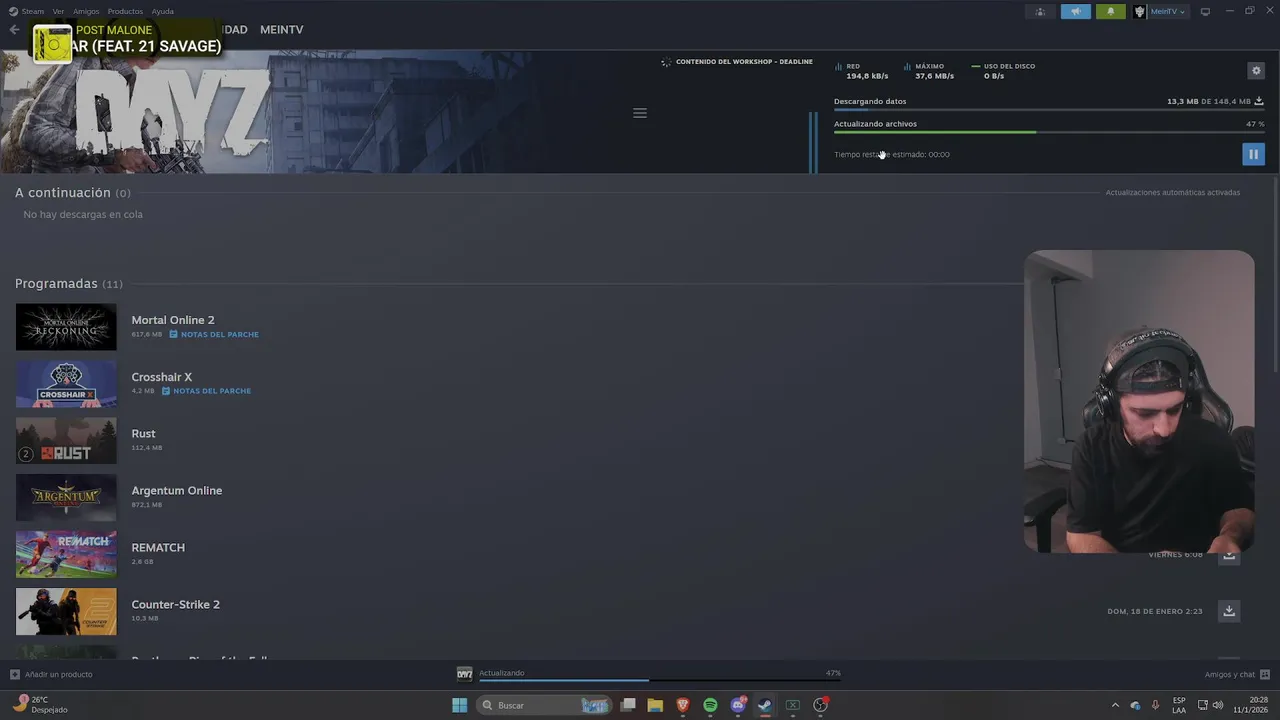1280x720 pixels.
Task: Open Task View on the taskbar
Action: (x=628, y=705)
